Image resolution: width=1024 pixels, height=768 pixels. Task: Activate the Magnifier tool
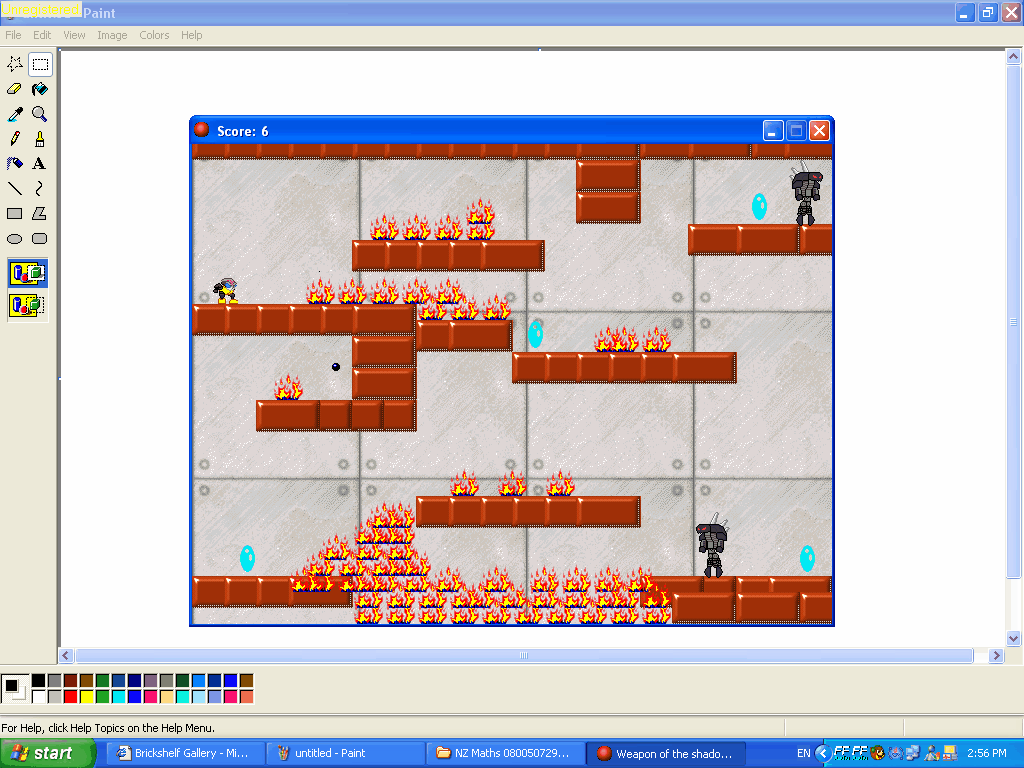coord(40,114)
